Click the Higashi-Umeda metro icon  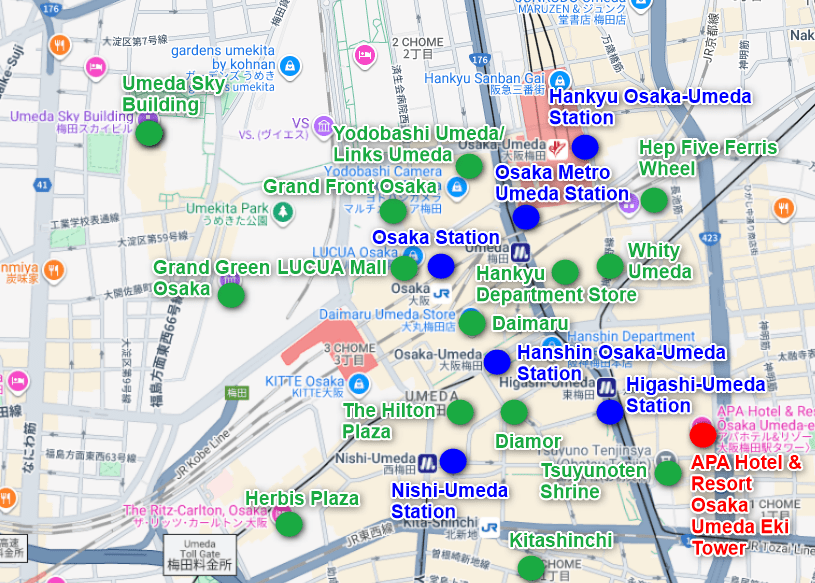[x=606, y=388]
